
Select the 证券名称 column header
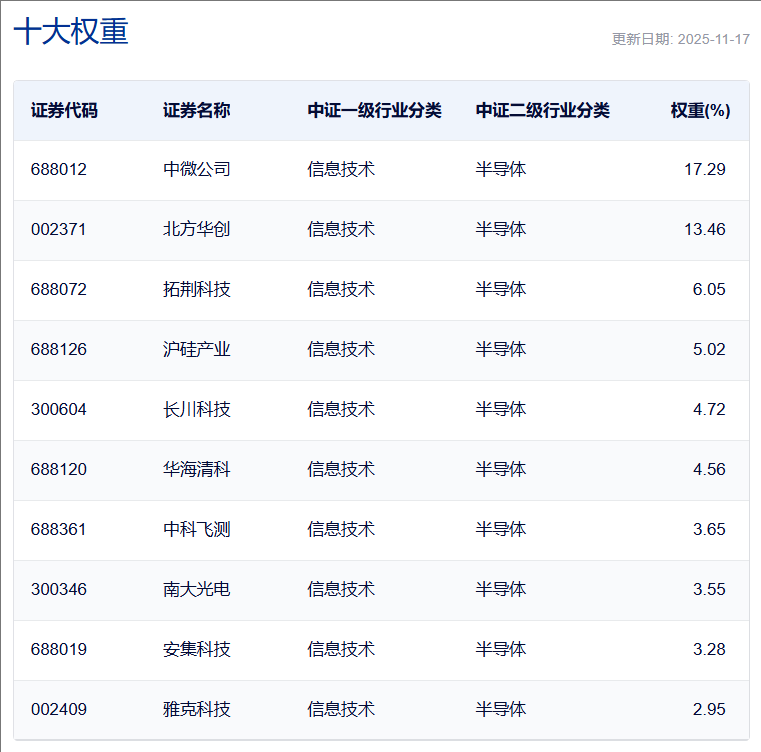click(196, 110)
